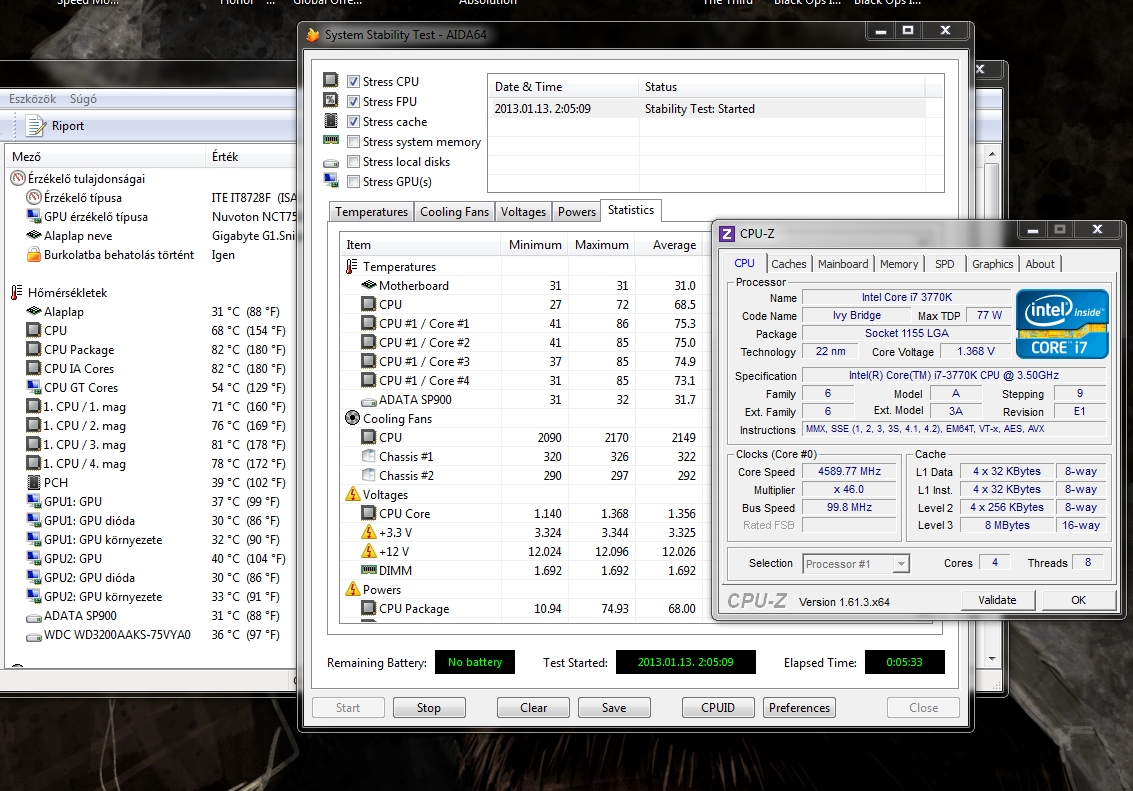Click the GPU1: GPU monitor icon
The height and width of the screenshot is (791, 1133).
tap(33, 501)
